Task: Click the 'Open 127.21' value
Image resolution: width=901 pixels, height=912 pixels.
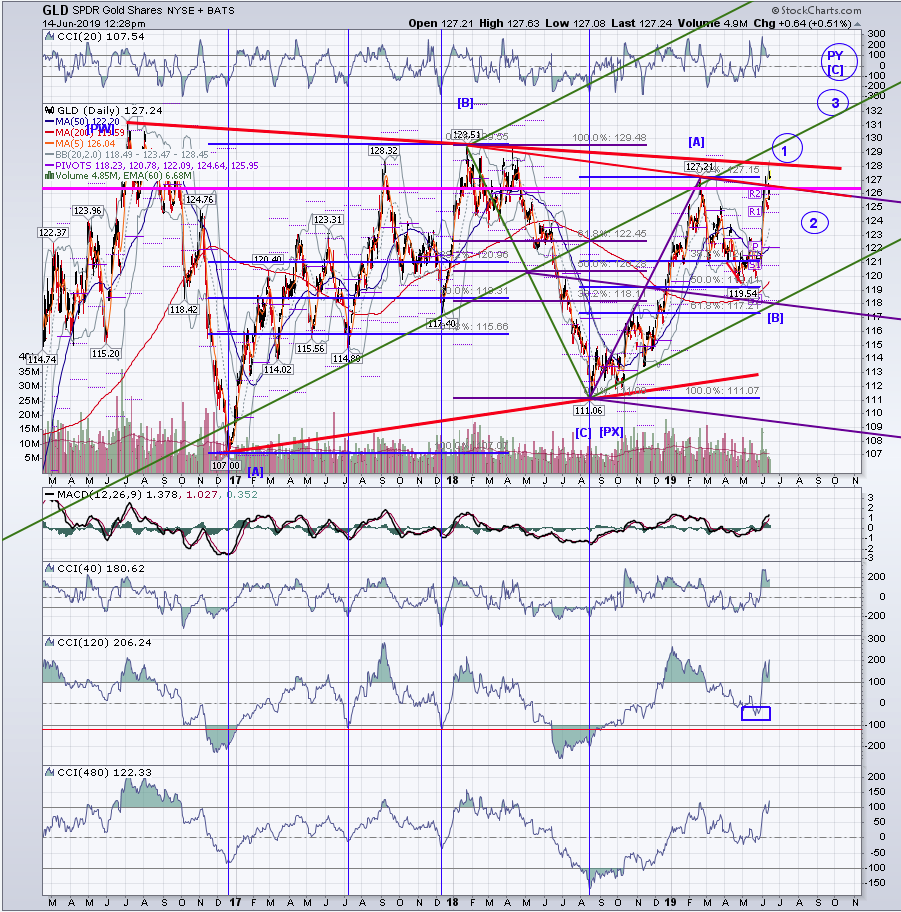Action: 441,23
